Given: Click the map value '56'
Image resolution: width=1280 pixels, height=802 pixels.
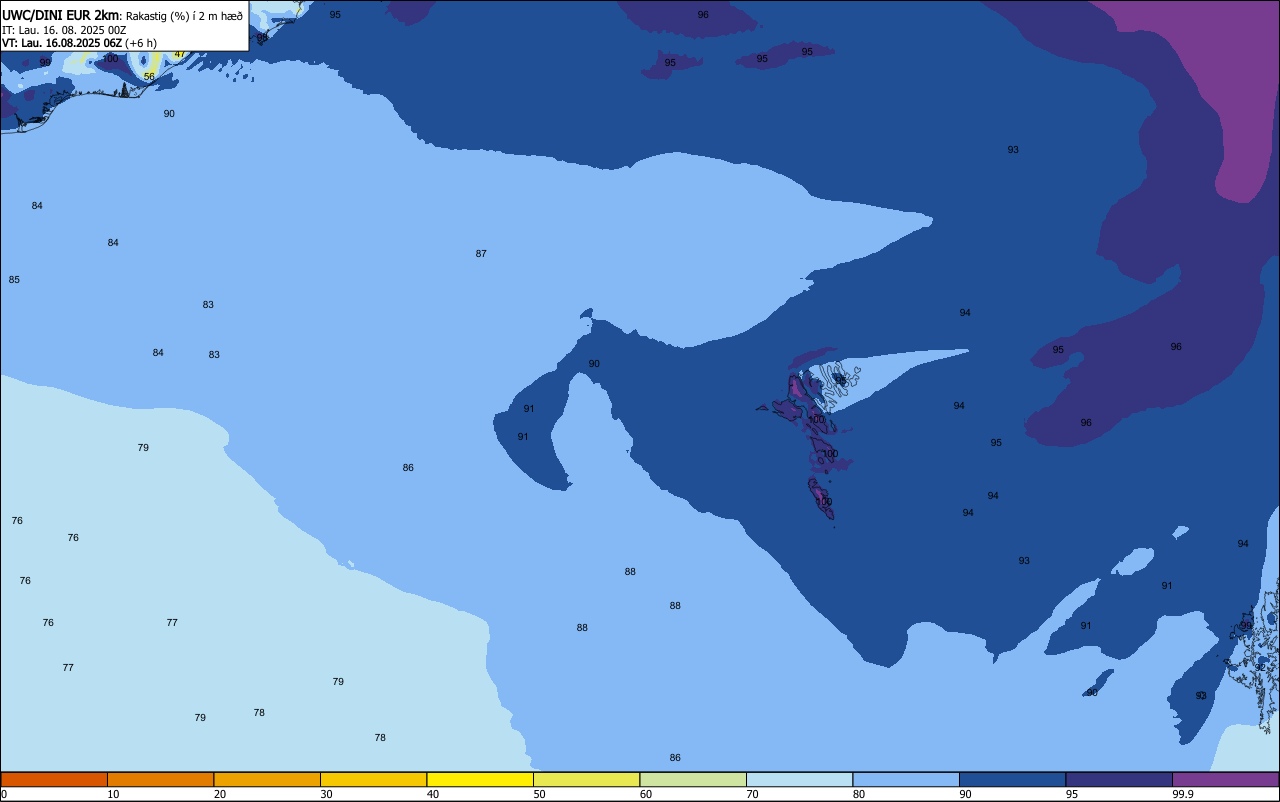Looking at the screenshot, I should [x=149, y=77].
